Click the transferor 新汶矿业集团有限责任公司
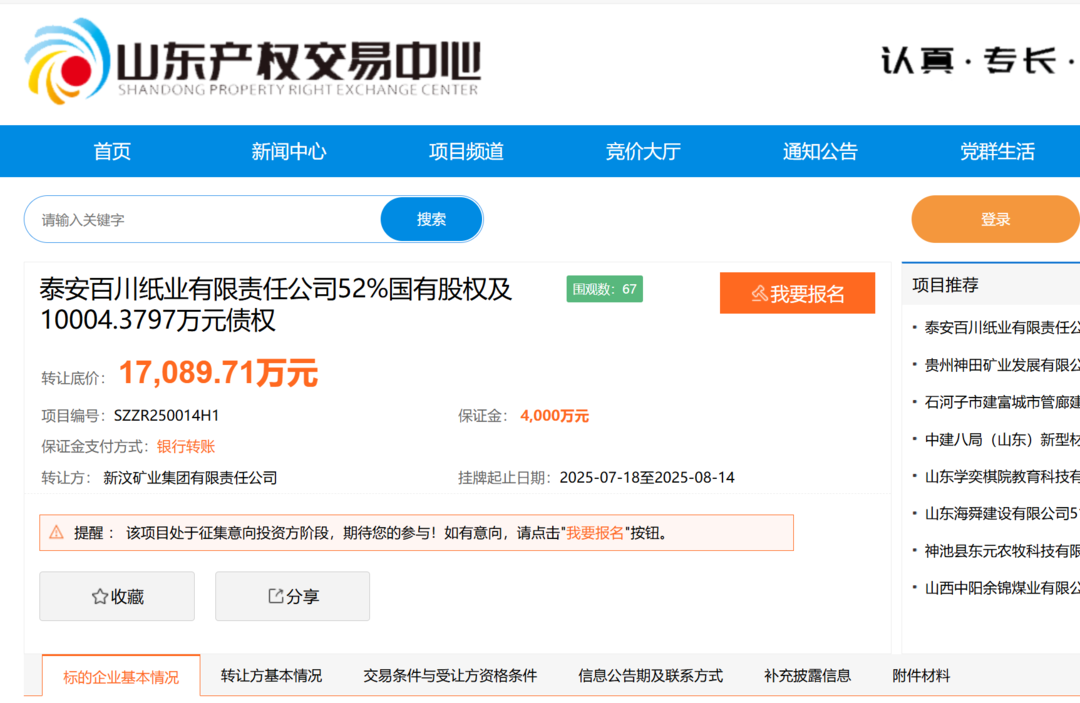This screenshot has height=703, width=1080. [190, 478]
